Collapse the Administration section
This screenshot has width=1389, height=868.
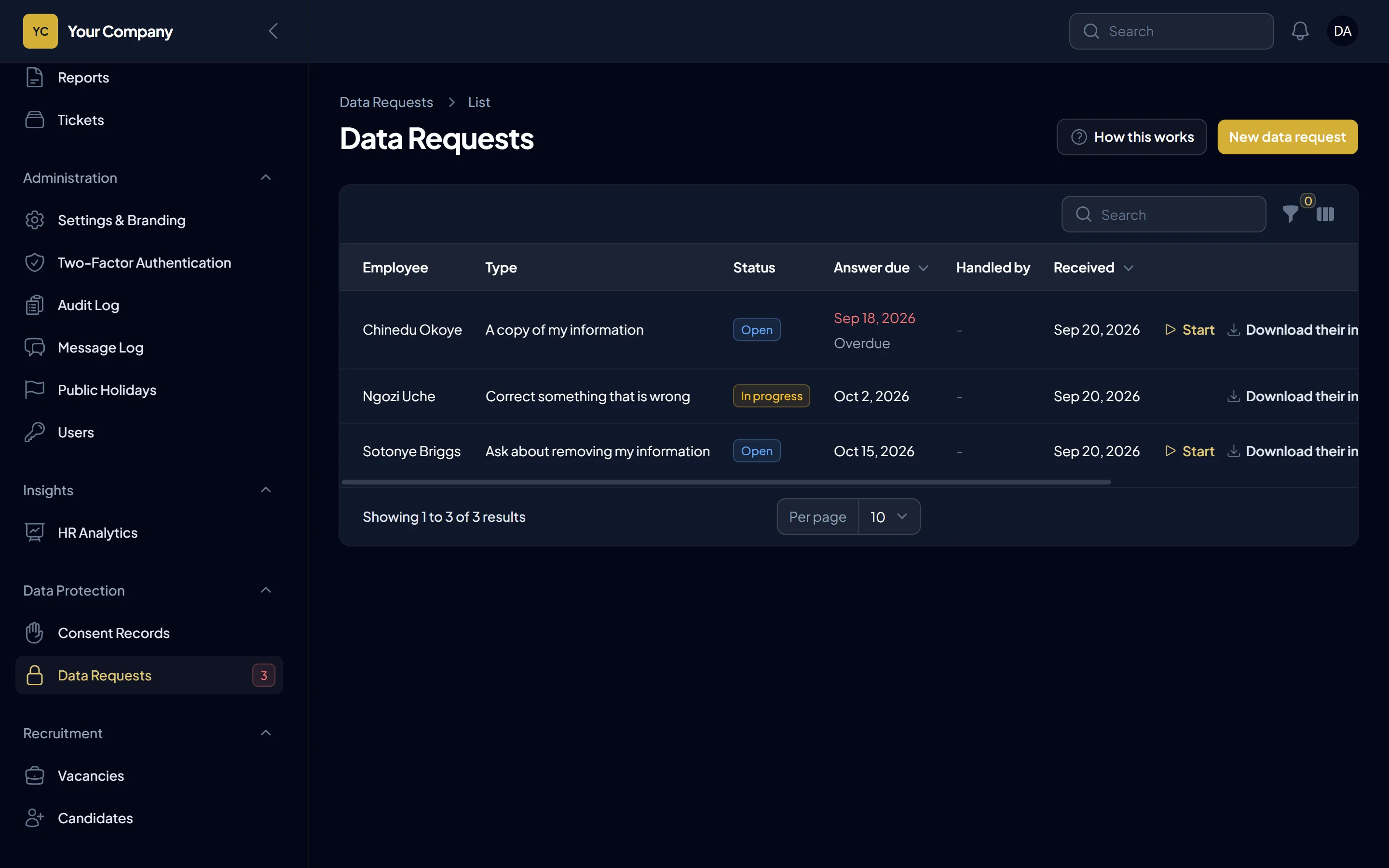point(266,177)
